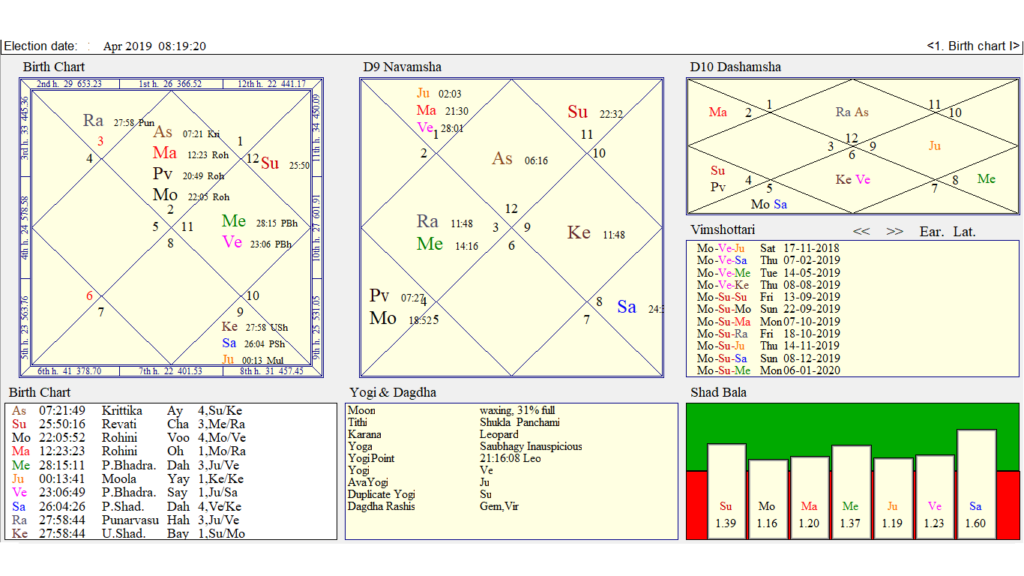Click the Duplicate Yogi 'Su' row
Viewport: 1024px width, 576px height.
420,494
